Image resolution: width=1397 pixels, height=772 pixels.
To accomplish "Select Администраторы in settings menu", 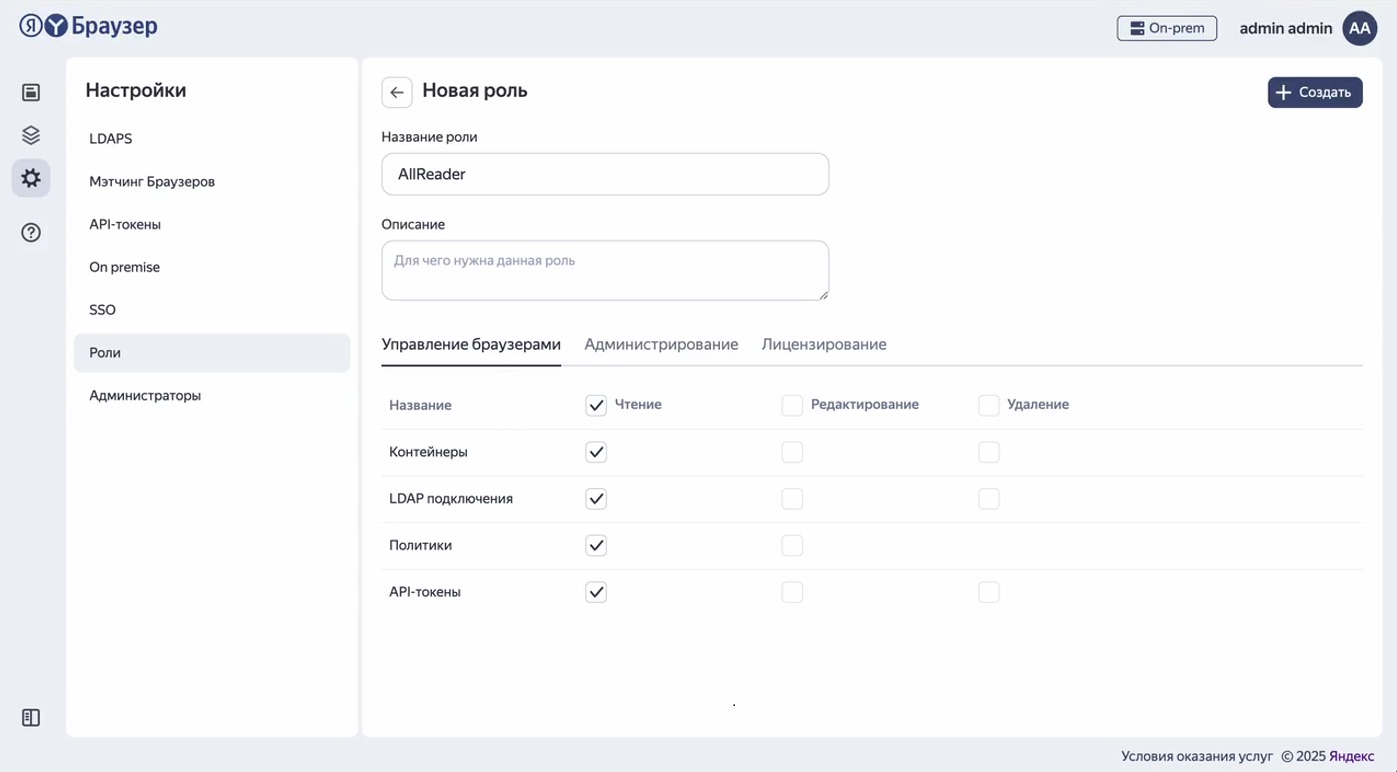I will click(x=145, y=395).
